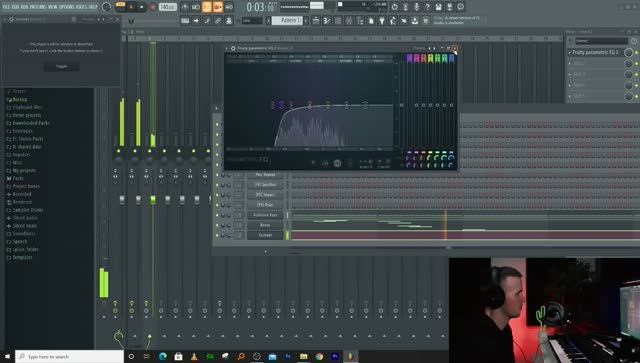
Task: Toggle the loop recording icon
Action: point(229,7)
